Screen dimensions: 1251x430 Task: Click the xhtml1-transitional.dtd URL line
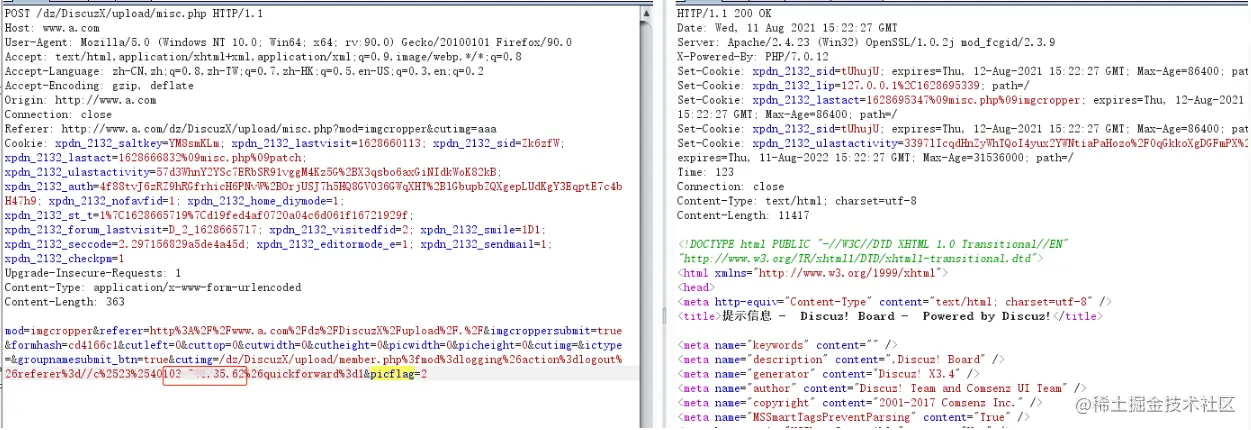tap(861, 259)
